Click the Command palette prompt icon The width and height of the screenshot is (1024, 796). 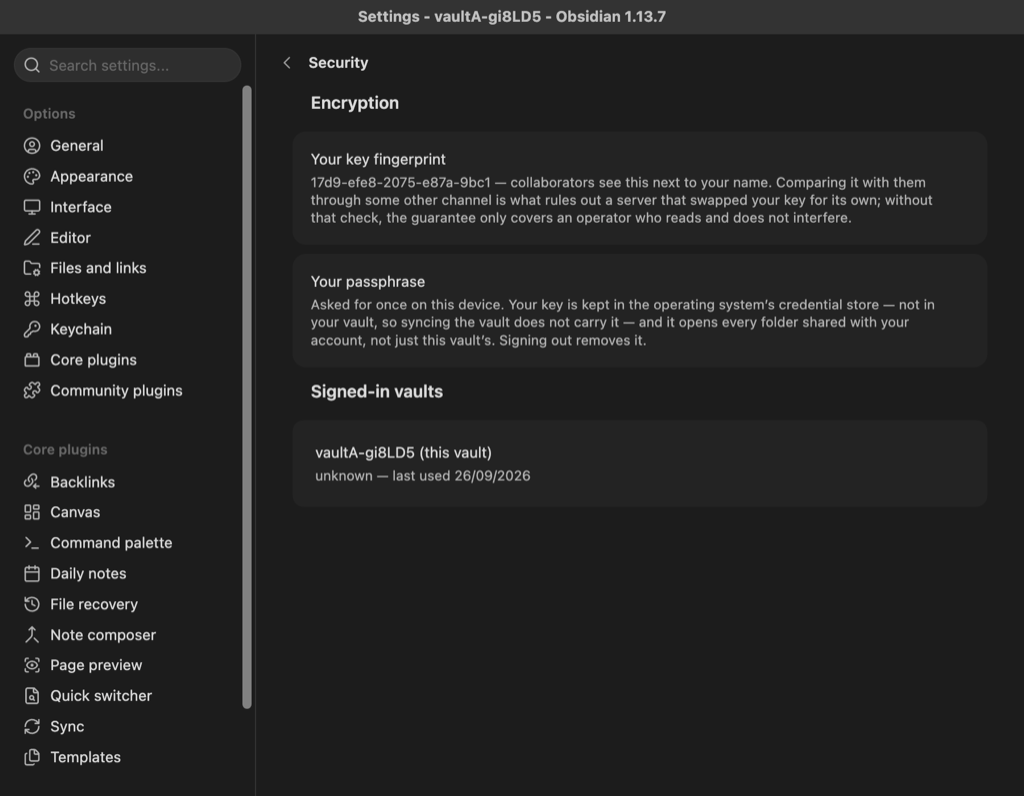tap(32, 543)
